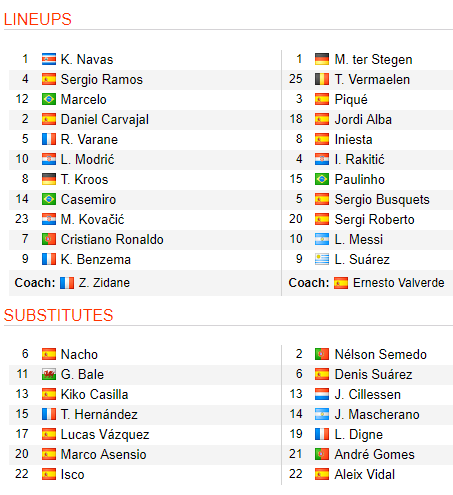Click Netherlands flag beside J. Cillessen
Viewport: 453px width, 495px height.
pyautogui.click(x=322, y=394)
